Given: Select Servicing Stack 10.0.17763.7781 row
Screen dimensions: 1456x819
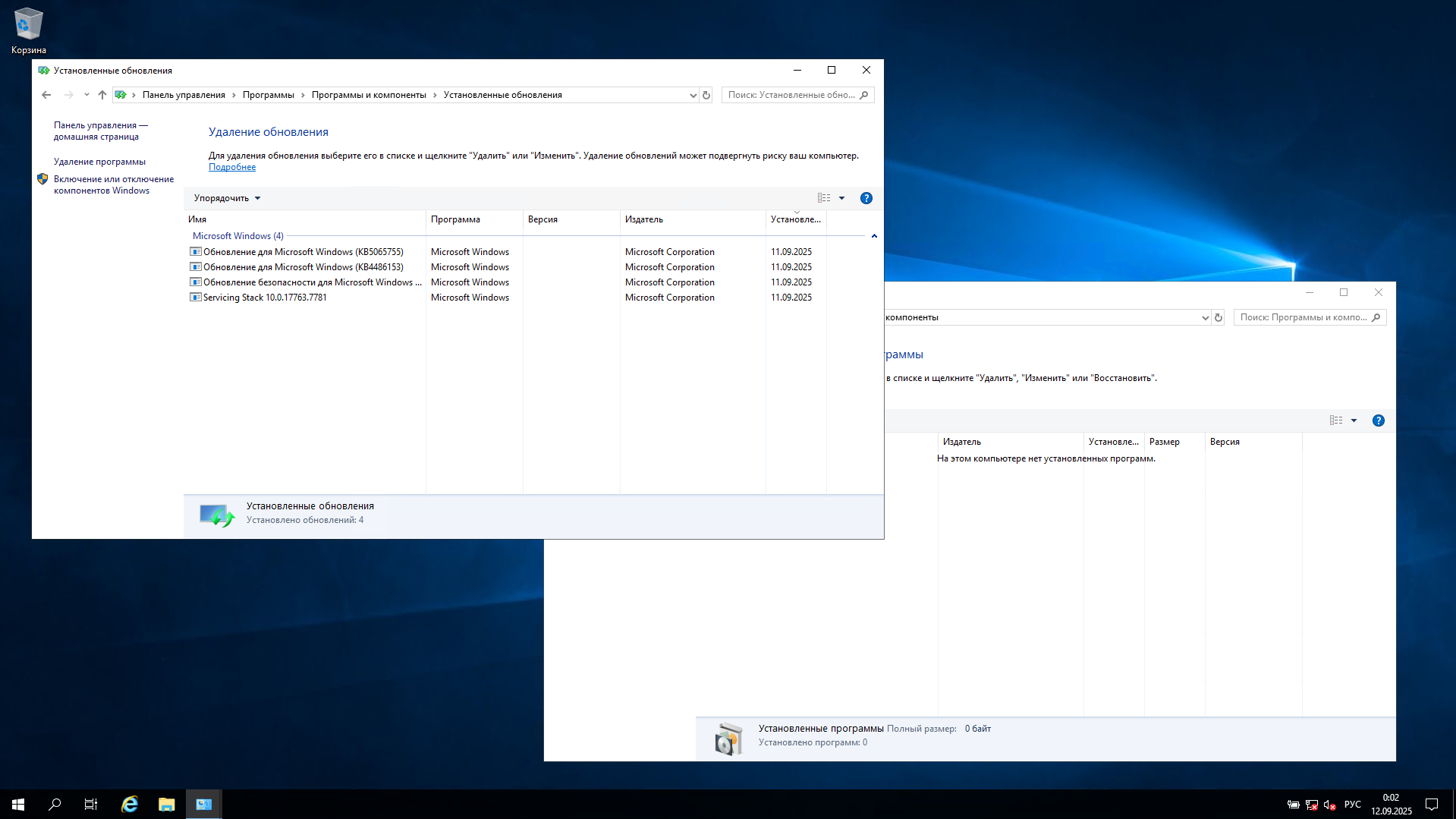Looking at the screenshot, I should tap(507, 298).
